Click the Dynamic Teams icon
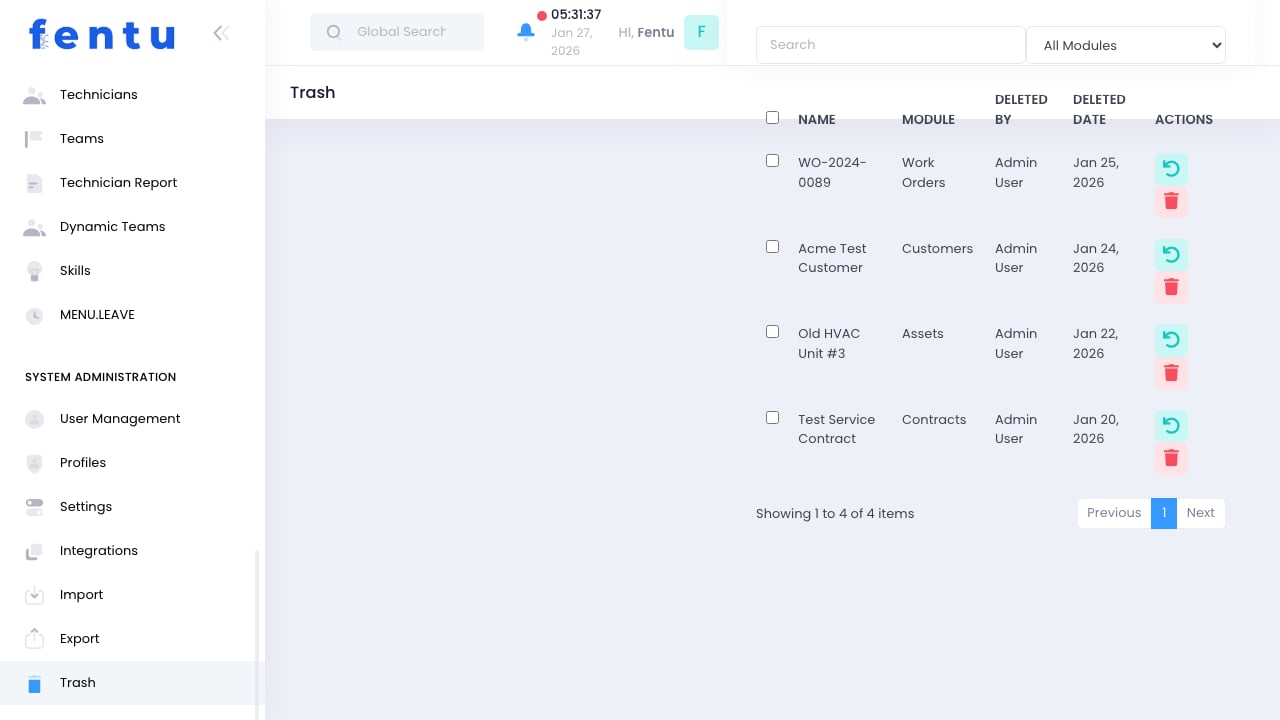1280x720 pixels. (34, 227)
